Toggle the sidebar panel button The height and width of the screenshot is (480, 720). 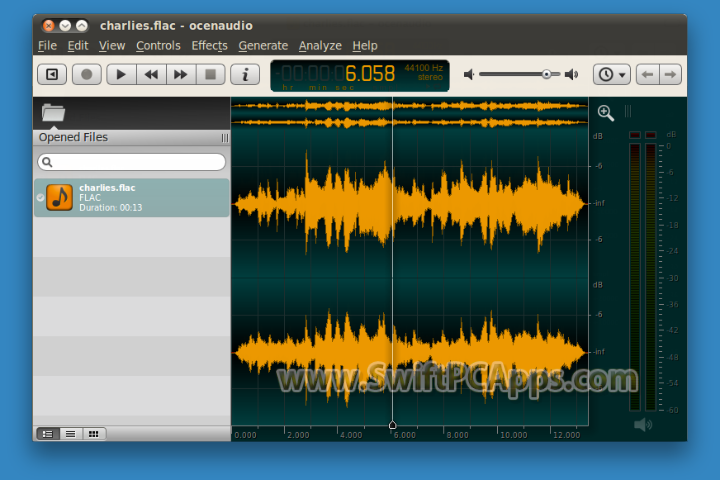52,74
